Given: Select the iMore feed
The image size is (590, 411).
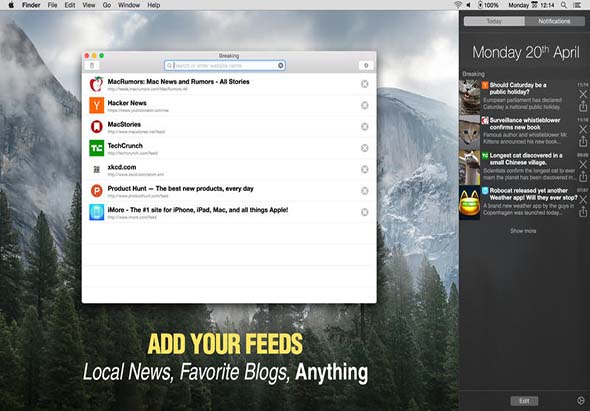Looking at the screenshot, I should pyautogui.click(x=229, y=213).
